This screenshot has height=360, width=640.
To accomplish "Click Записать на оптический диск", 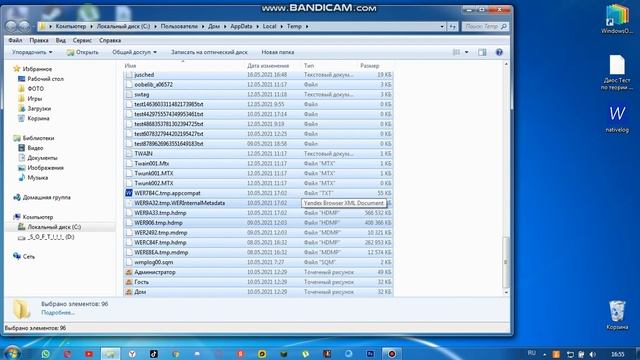I will 209,52.
